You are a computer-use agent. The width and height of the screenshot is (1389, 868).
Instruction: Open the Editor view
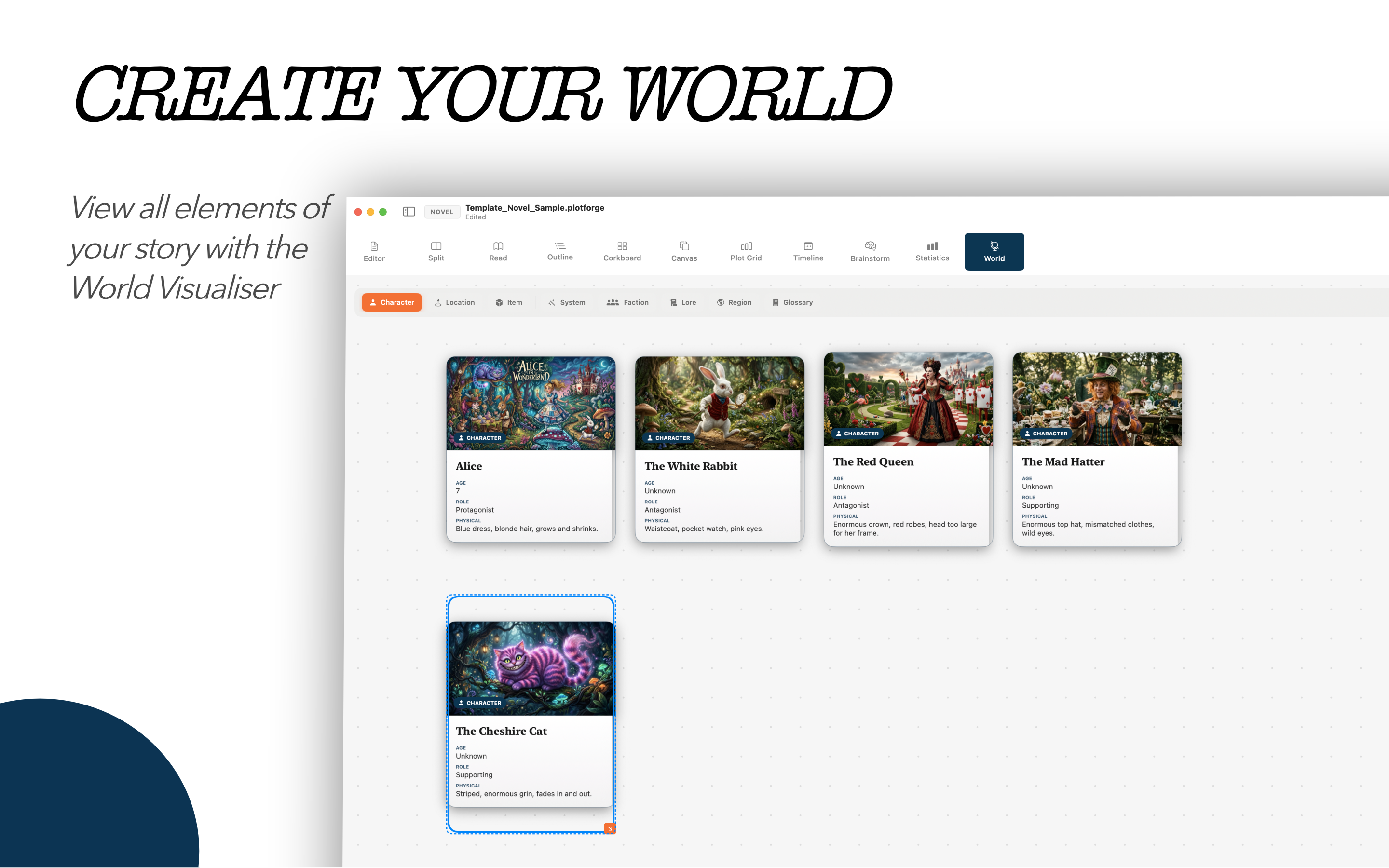pos(374,251)
